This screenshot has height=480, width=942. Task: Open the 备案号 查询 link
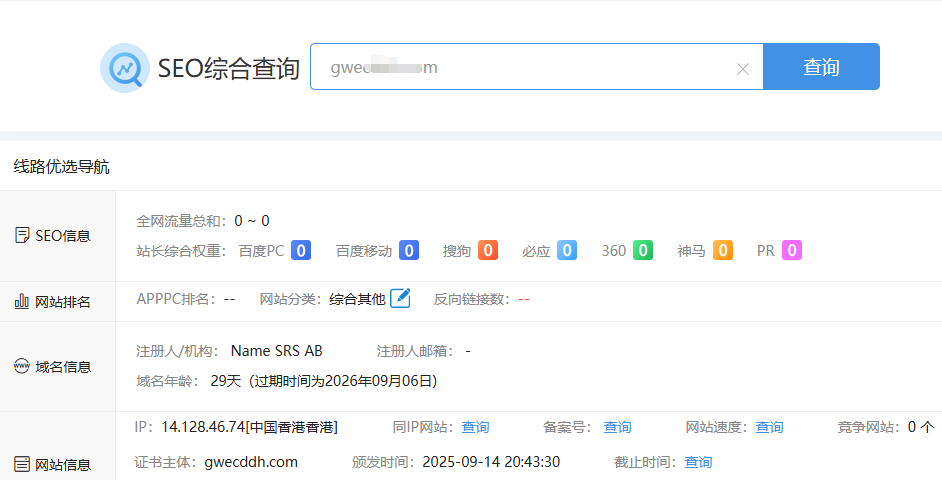point(617,427)
